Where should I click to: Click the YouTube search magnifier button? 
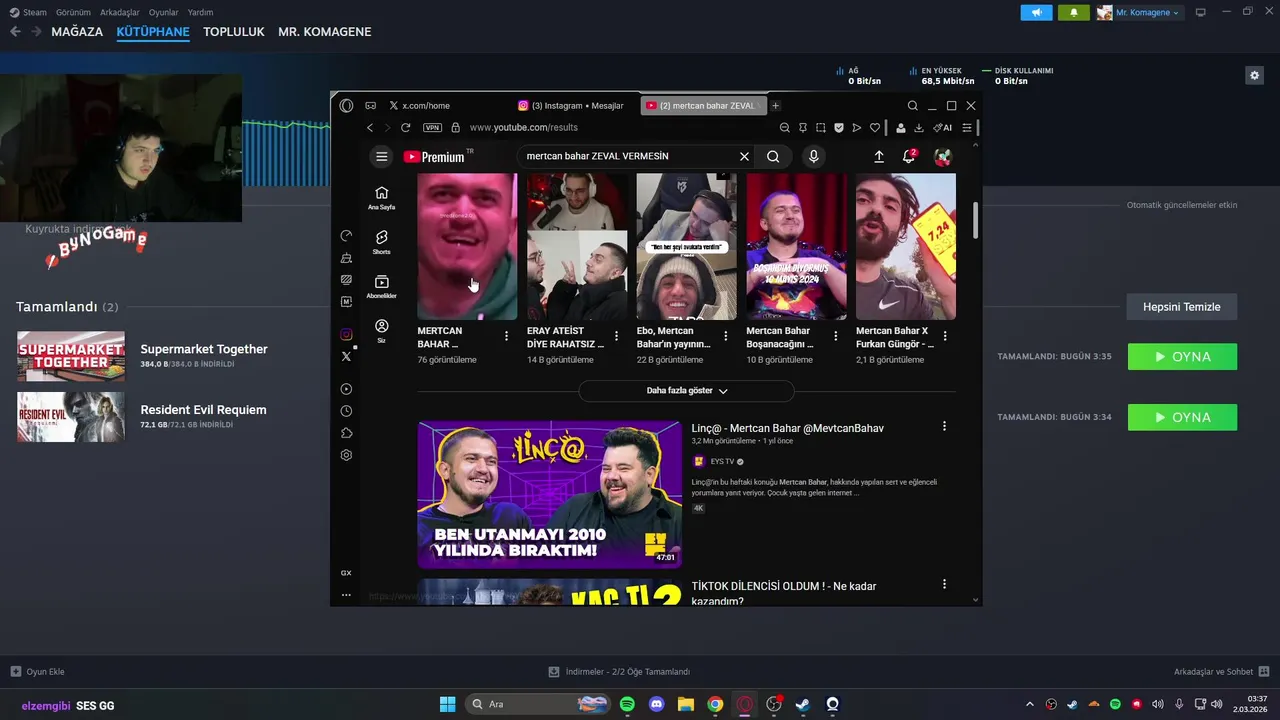(x=773, y=156)
